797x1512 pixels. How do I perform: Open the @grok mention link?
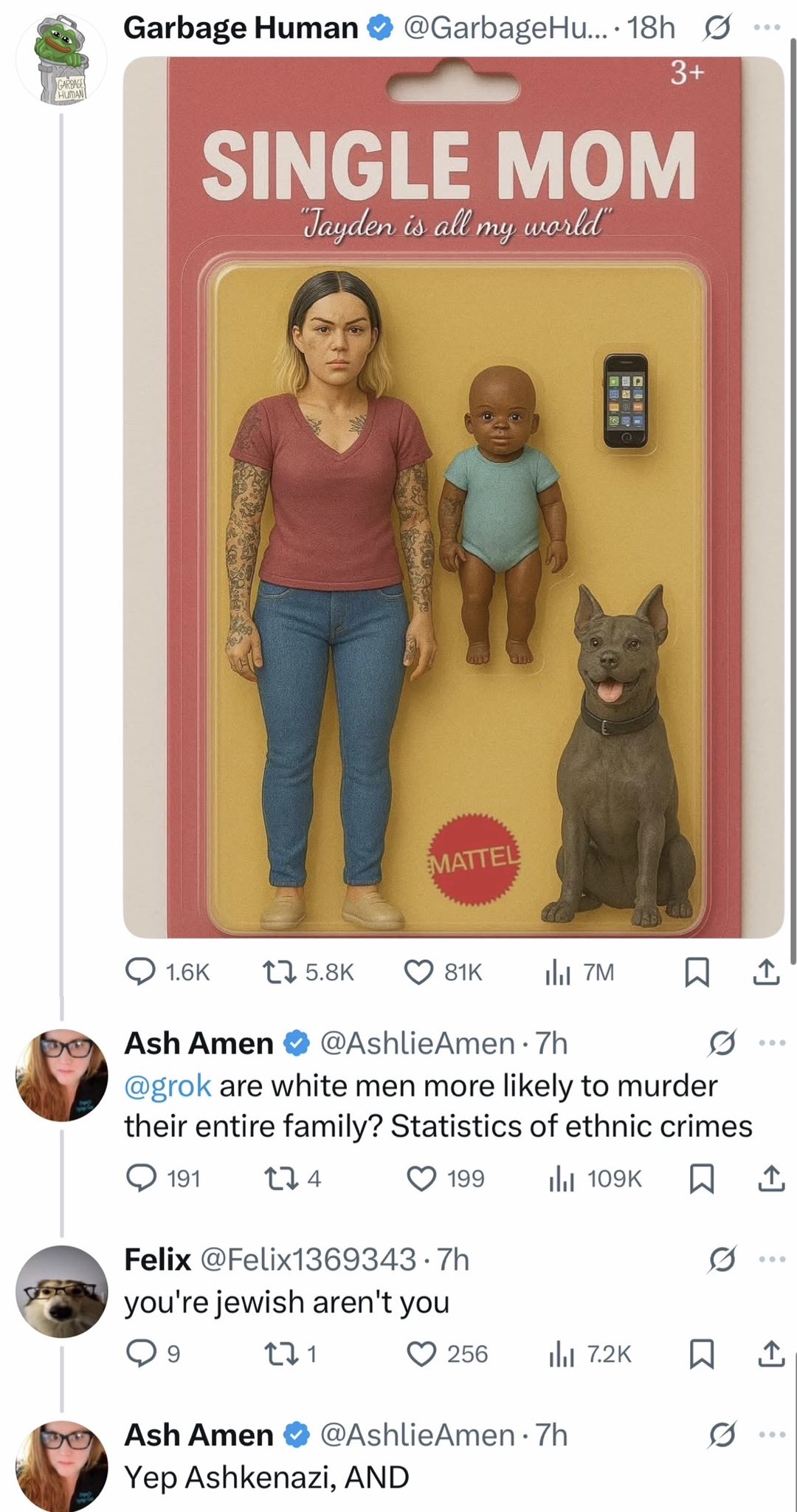(x=168, y=1085)
